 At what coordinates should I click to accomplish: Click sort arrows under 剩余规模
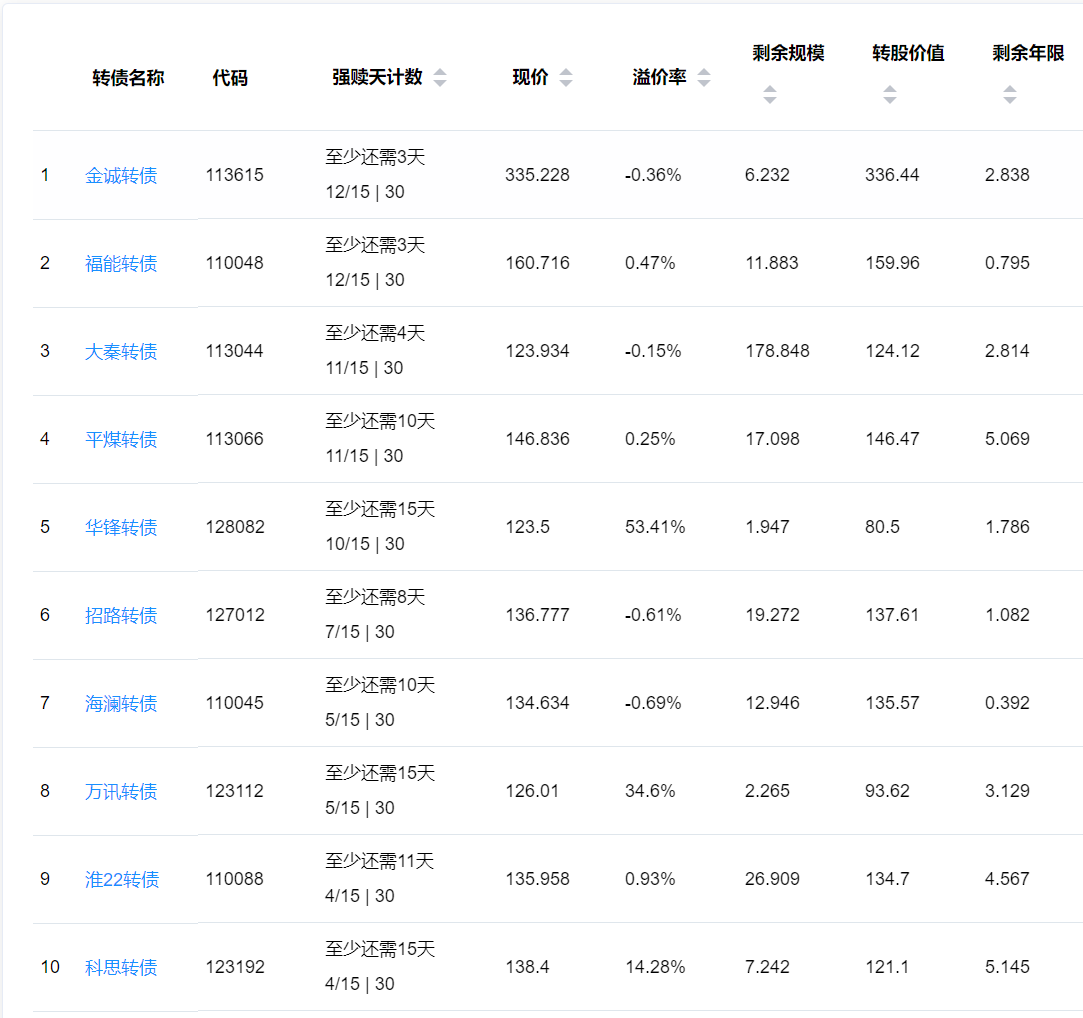[x=770, y=95]
